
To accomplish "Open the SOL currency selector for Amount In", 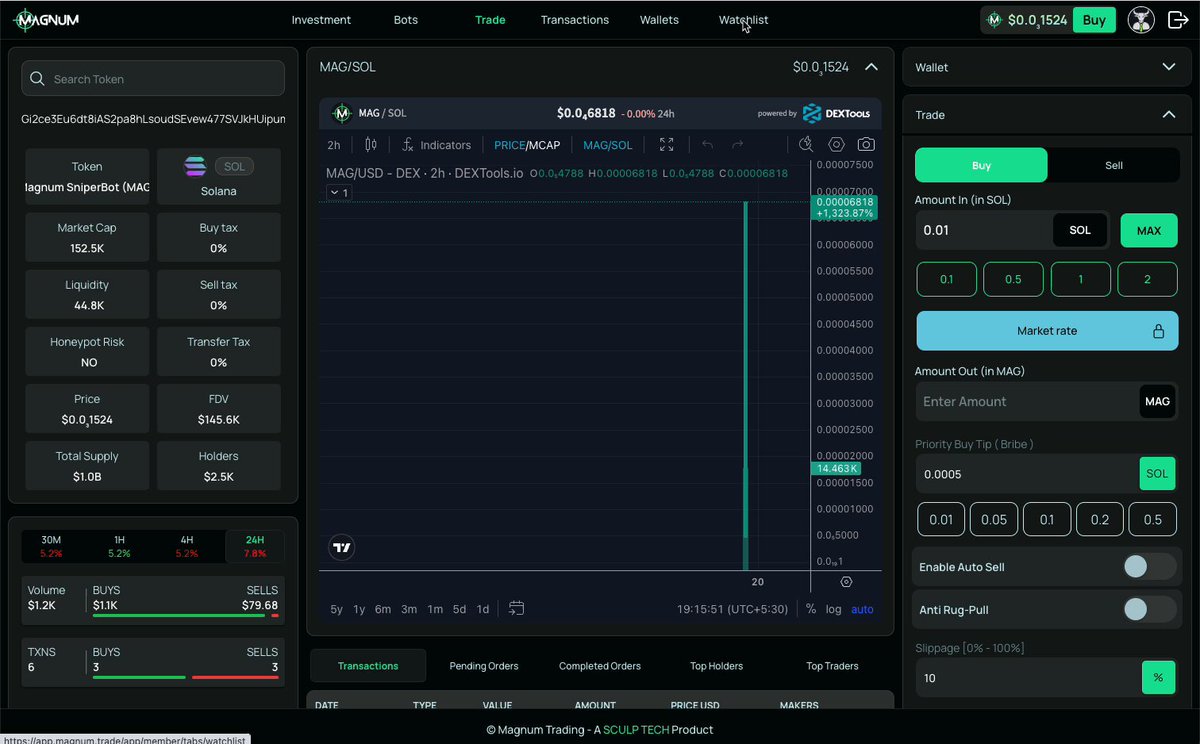I will point(1080,230).
